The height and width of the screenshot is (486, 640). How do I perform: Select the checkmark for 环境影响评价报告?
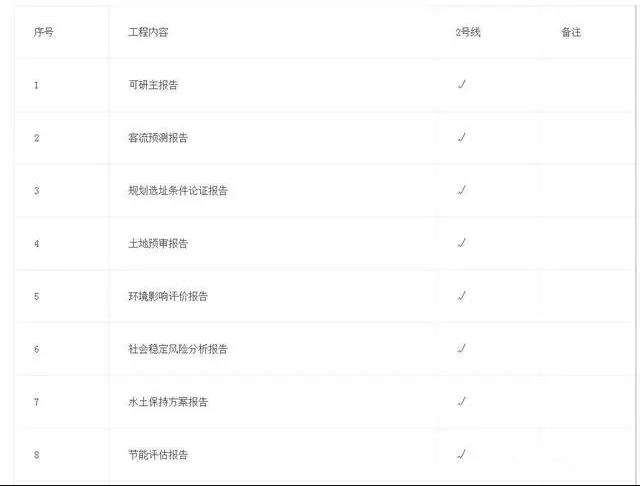[x=462, y=296]
